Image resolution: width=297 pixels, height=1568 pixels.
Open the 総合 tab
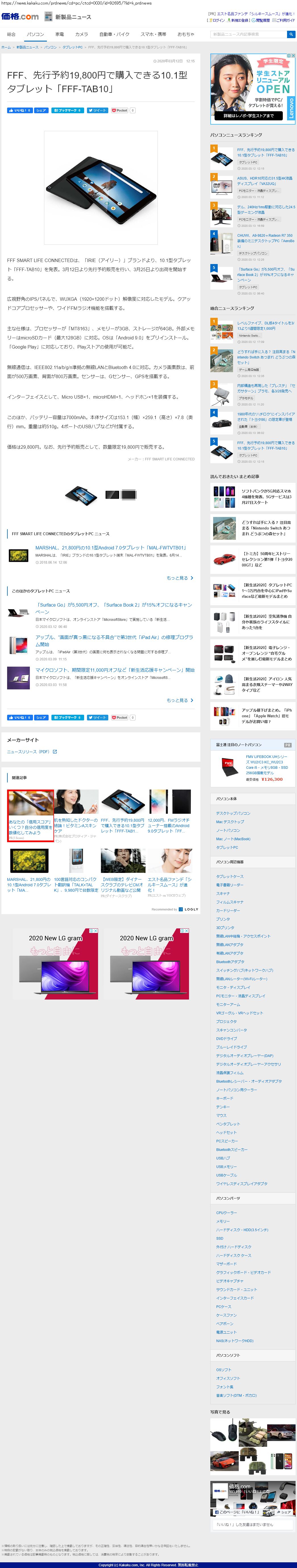pyautogui.click(x=11, y=34)
